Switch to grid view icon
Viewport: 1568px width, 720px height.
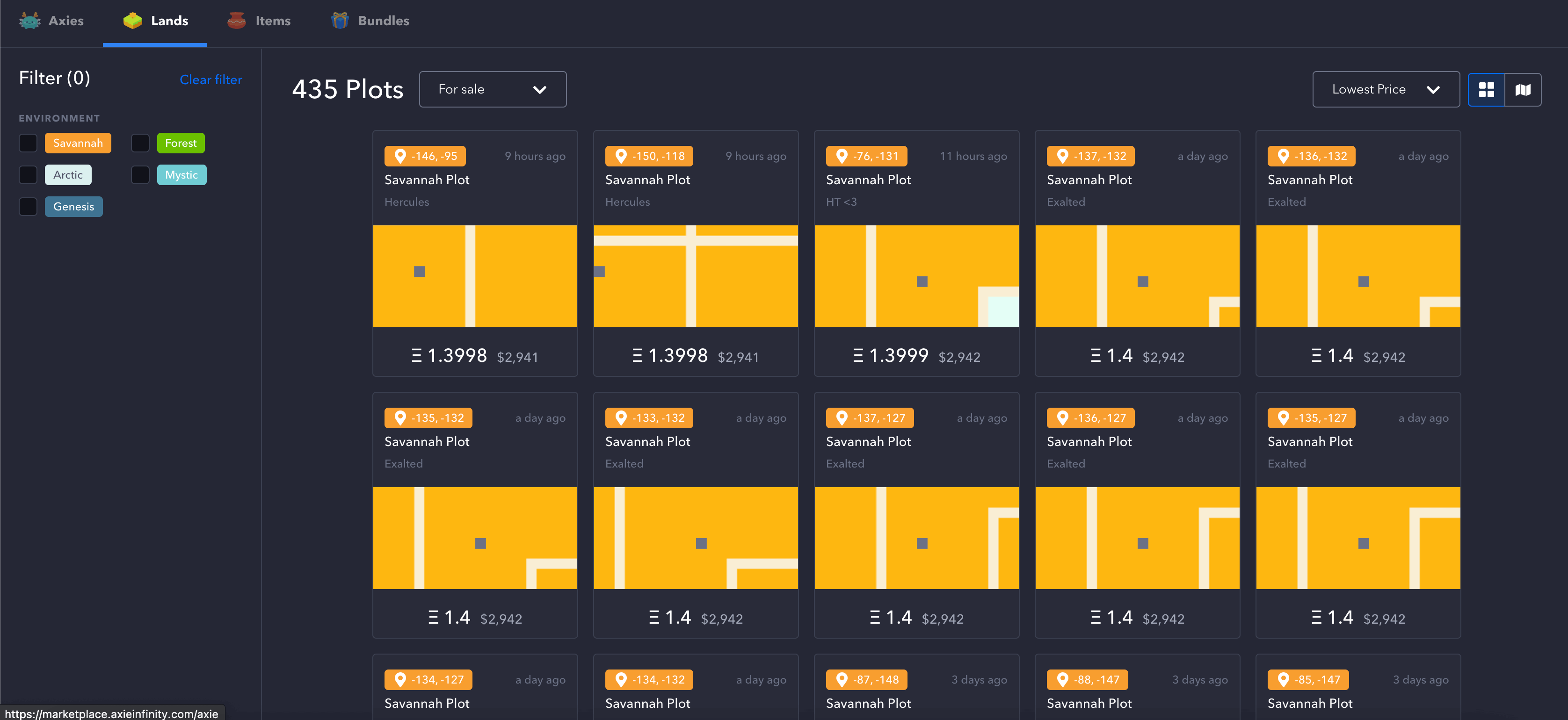tap(1486, 89)
